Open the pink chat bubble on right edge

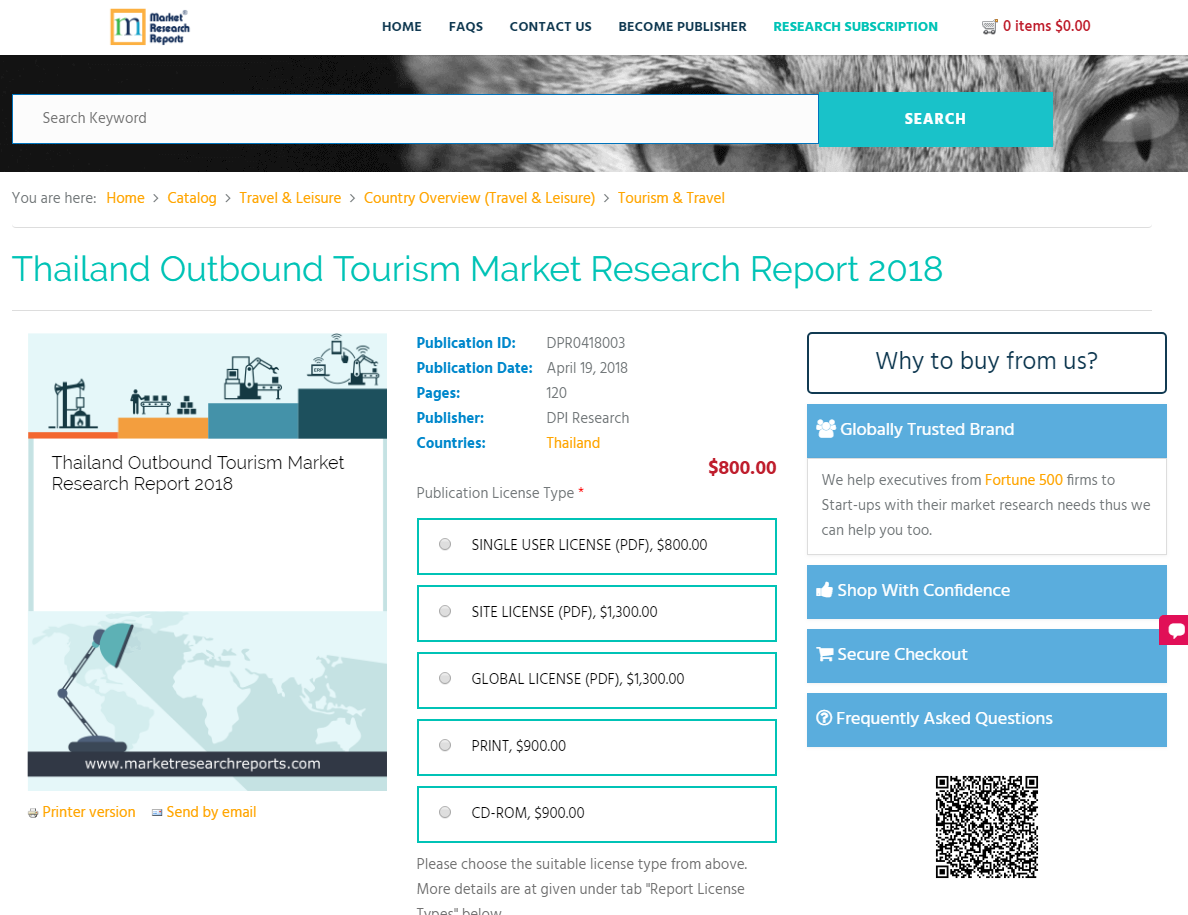pos(1174,630)
